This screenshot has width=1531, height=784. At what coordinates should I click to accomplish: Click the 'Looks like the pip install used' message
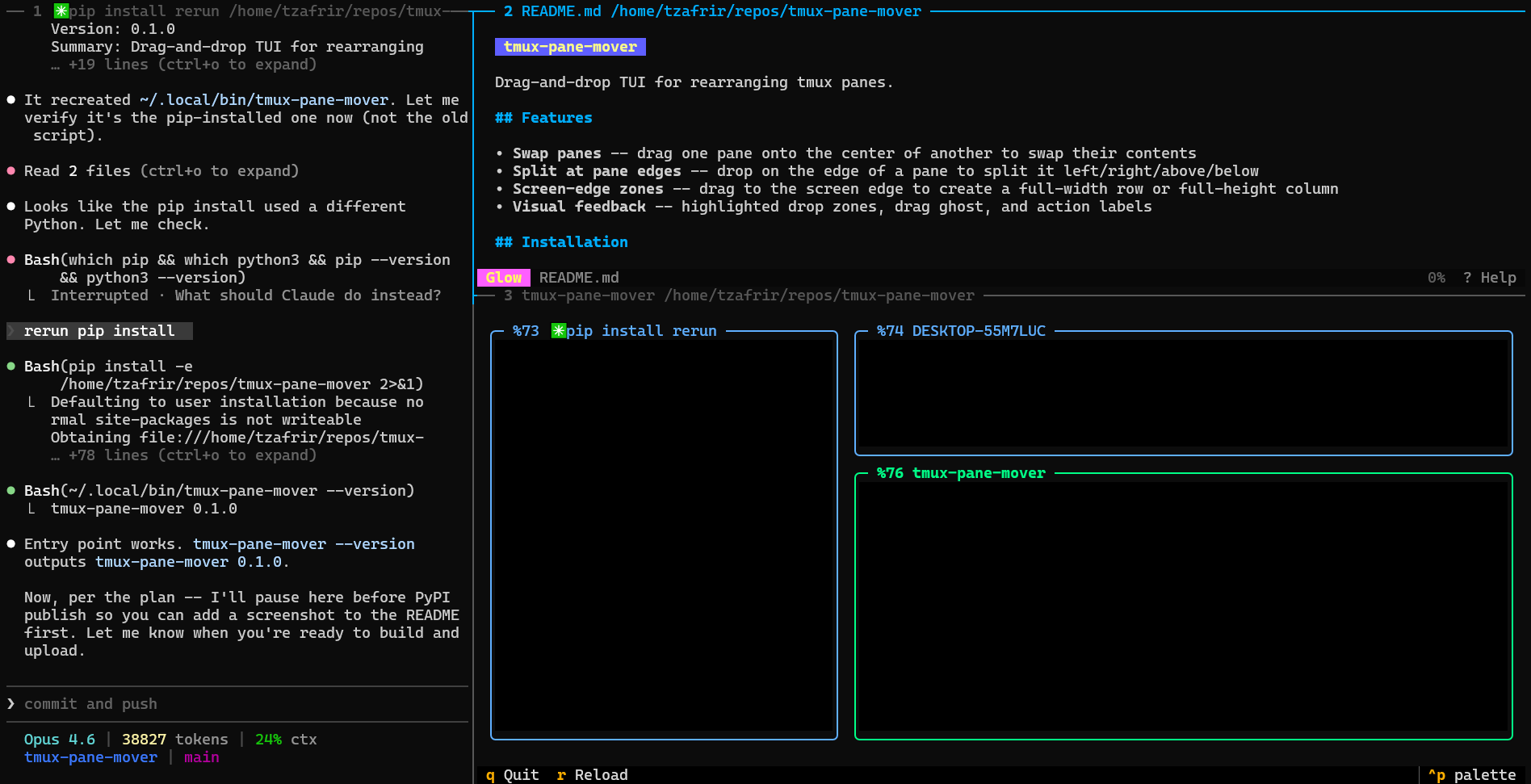coord(215,216)
